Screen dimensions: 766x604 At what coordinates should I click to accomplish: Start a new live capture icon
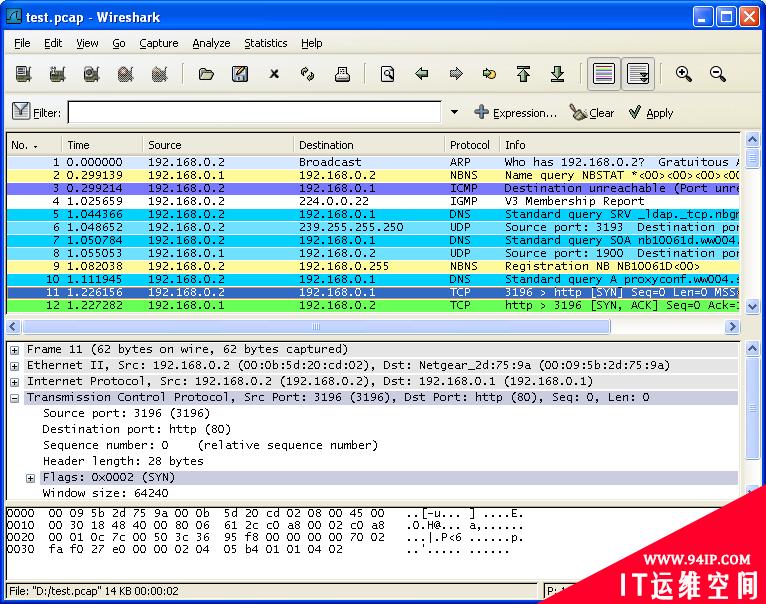tap(91, 74)
